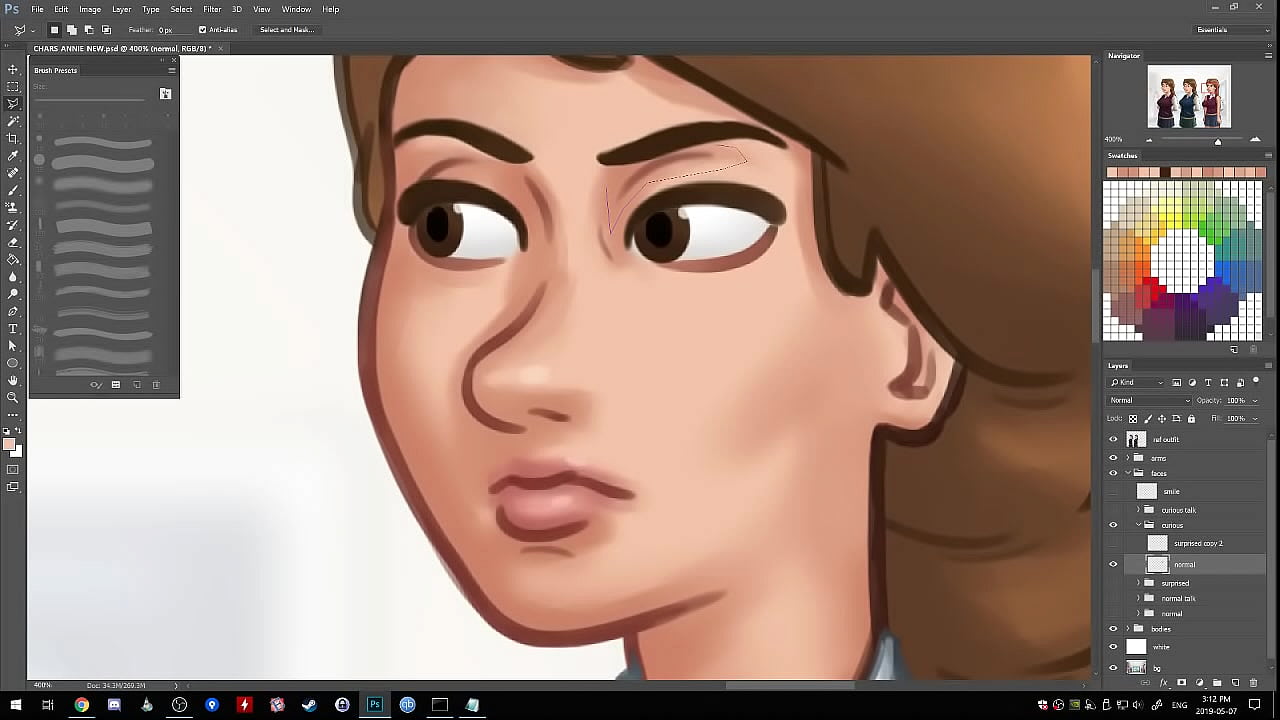The width and height of the screenshot is (1280, 720).
Task: Choose the Paint Bucket tool
Action: coord(13,259)
